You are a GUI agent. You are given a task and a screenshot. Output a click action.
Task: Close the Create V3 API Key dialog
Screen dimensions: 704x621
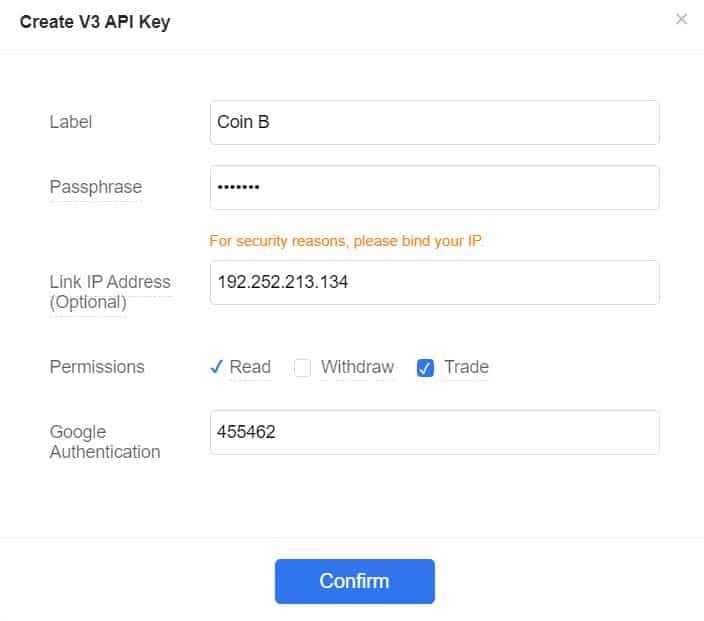(x=681, y=19)
